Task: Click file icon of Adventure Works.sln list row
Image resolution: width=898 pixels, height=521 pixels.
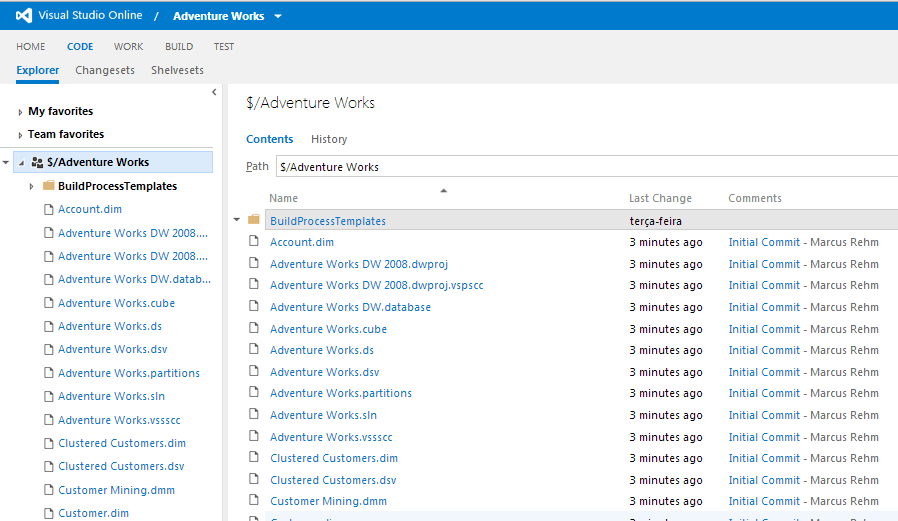Action: pyautogui.click(x=254, y=414)
